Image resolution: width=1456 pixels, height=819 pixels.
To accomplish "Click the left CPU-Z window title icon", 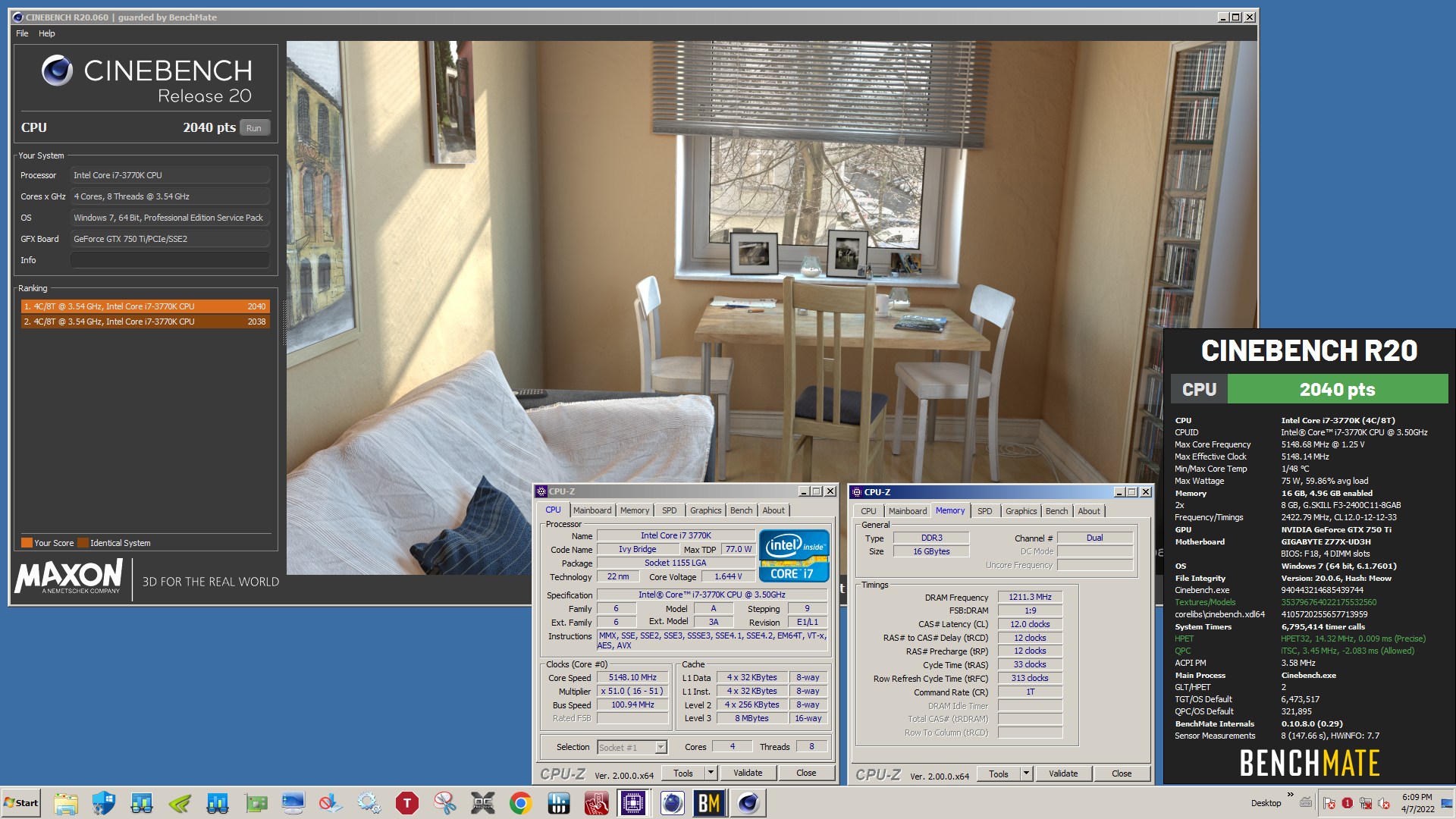I will pos(541,491).
